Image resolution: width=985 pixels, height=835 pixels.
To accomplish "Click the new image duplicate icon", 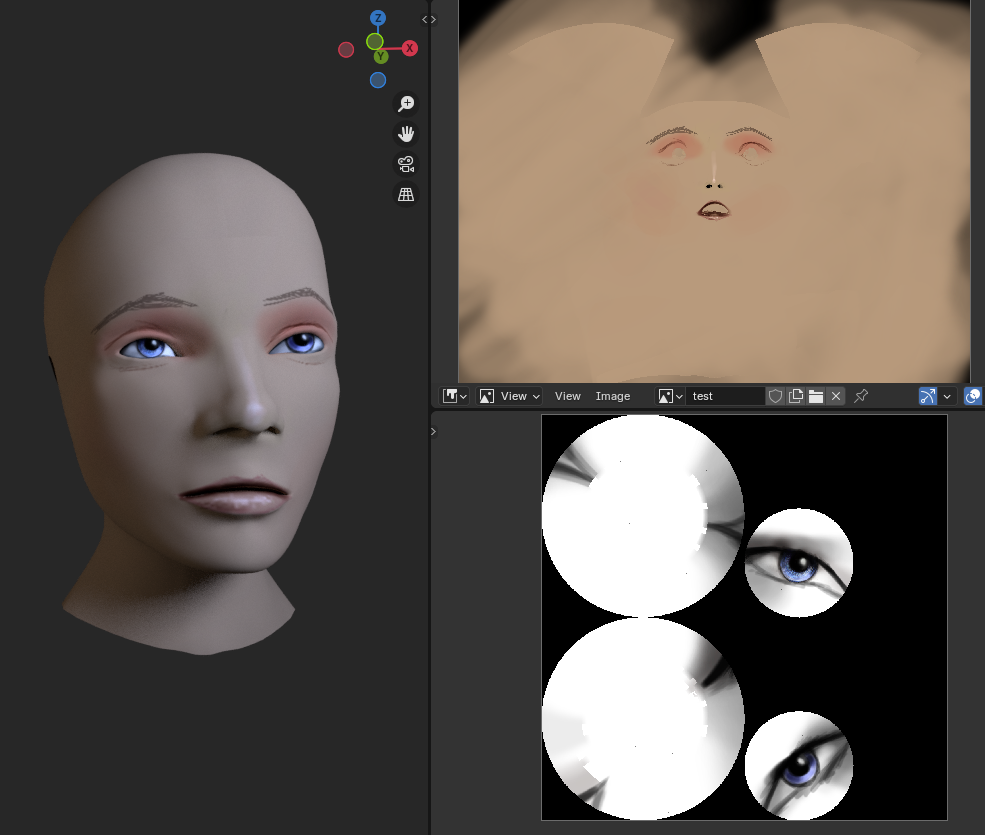I will [x=796, y=396].
